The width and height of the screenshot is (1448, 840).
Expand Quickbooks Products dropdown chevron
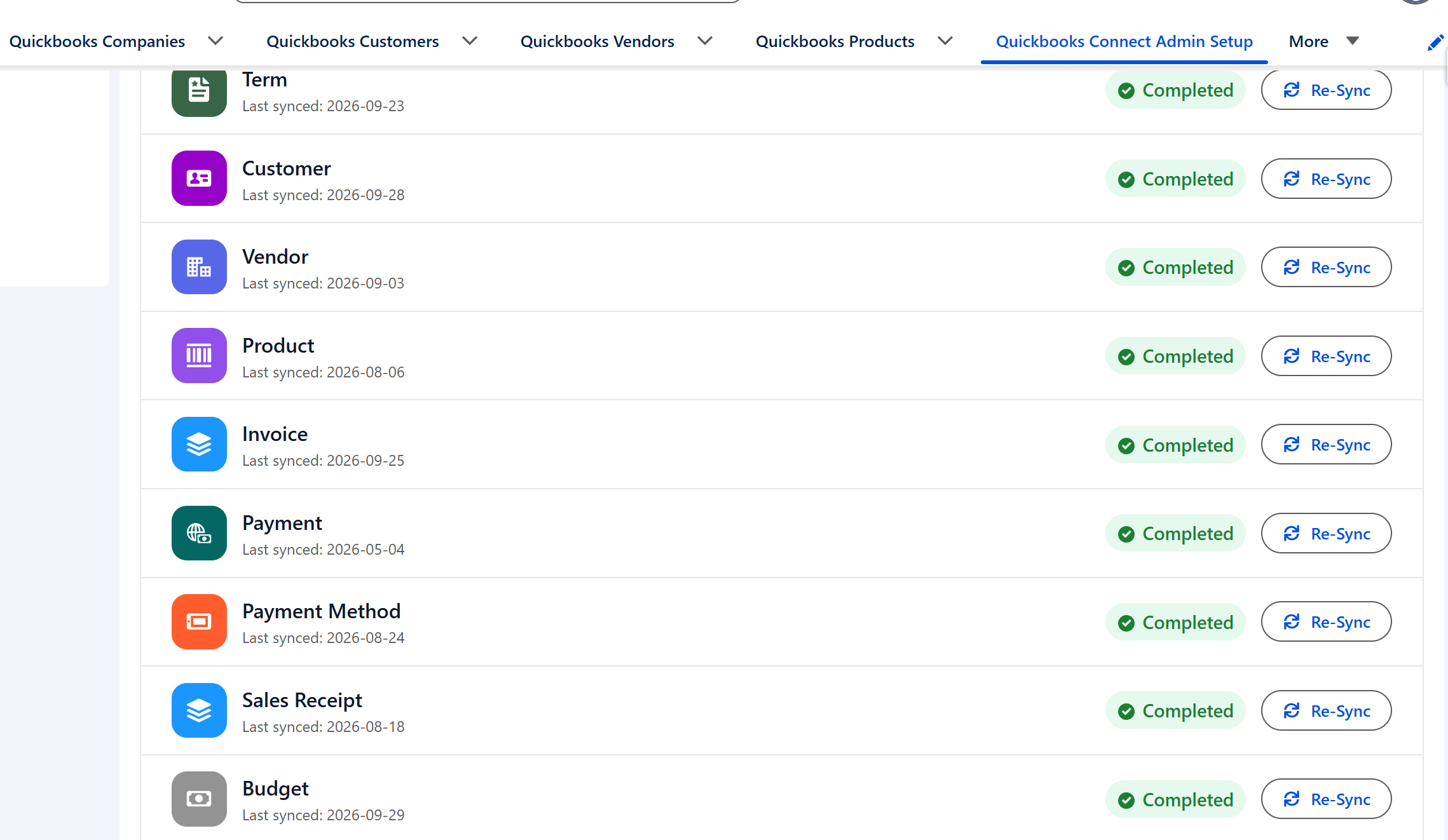(x=945, y=41)
